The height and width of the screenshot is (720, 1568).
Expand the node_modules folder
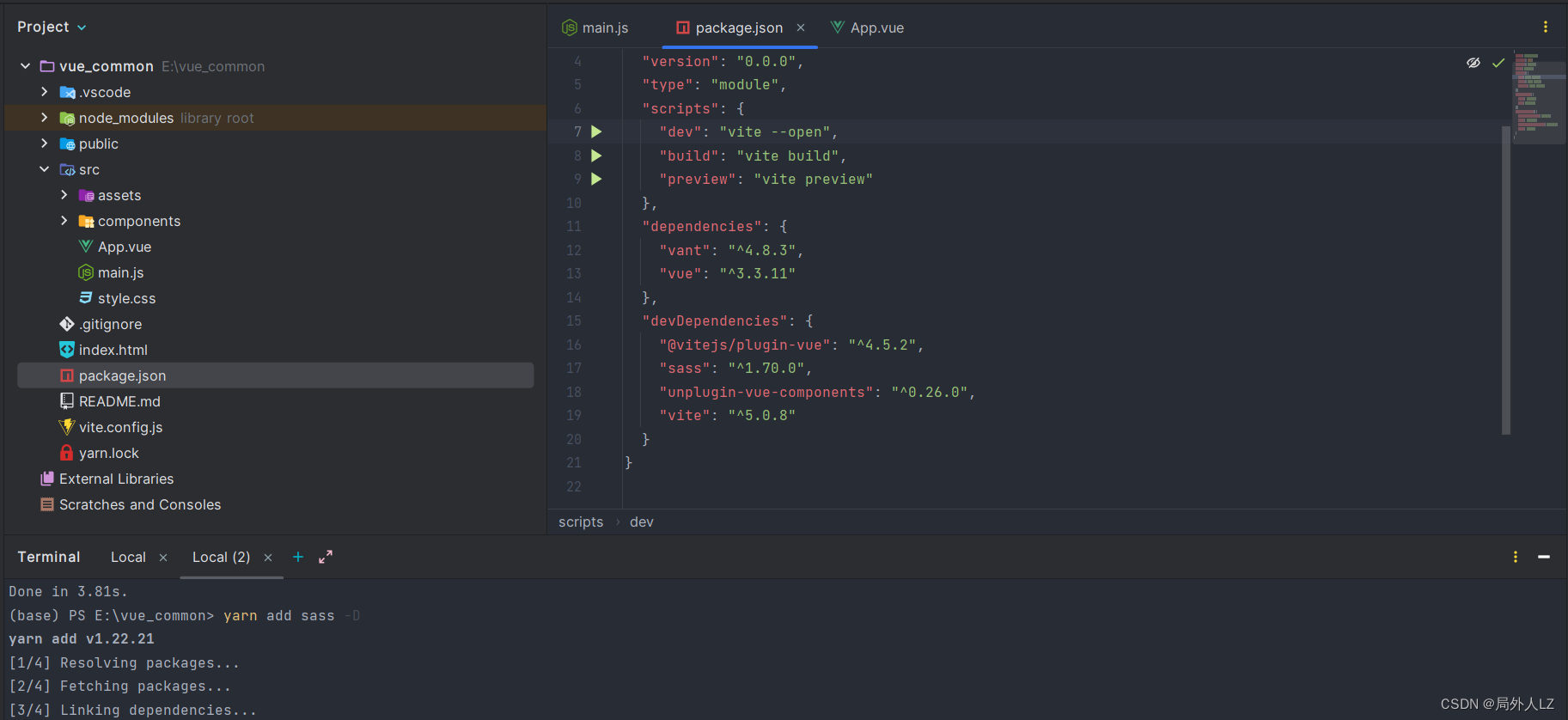[45, 118]
